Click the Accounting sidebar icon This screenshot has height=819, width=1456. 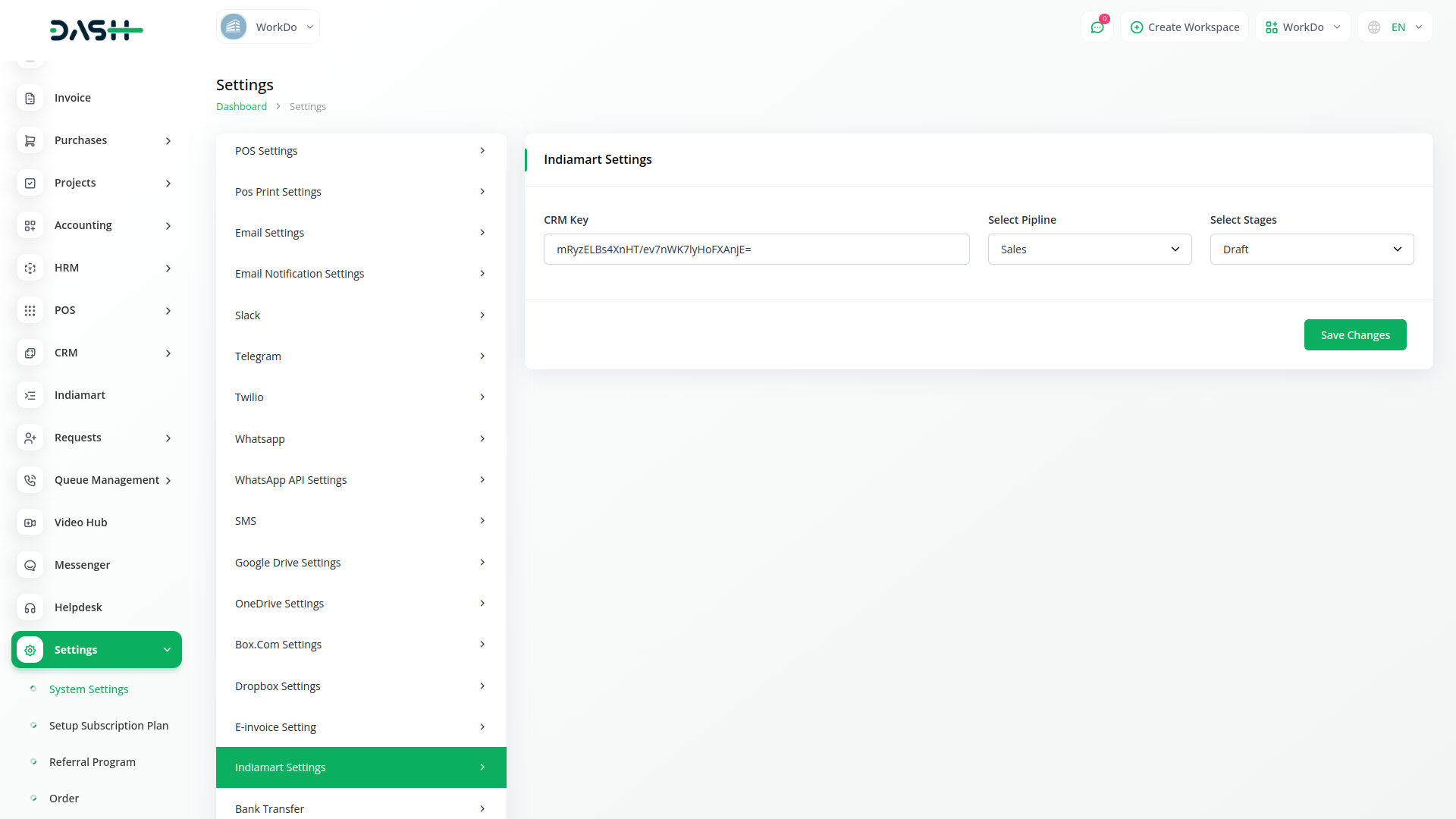(x=30, y=225)
